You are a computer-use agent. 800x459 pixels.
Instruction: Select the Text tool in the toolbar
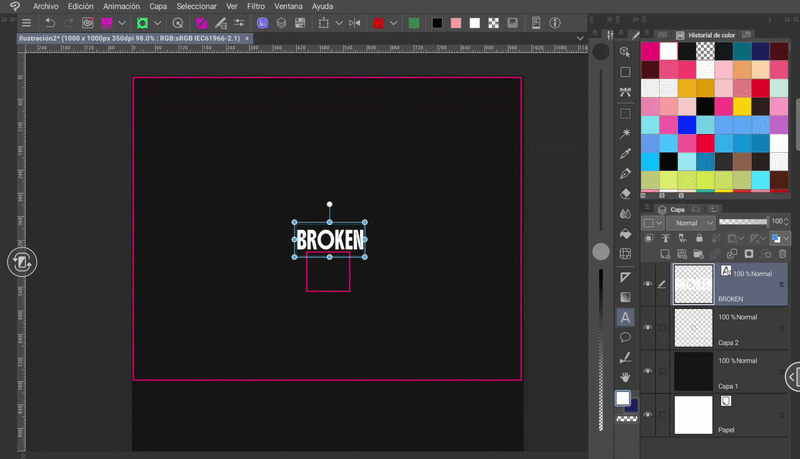(625, 317)
